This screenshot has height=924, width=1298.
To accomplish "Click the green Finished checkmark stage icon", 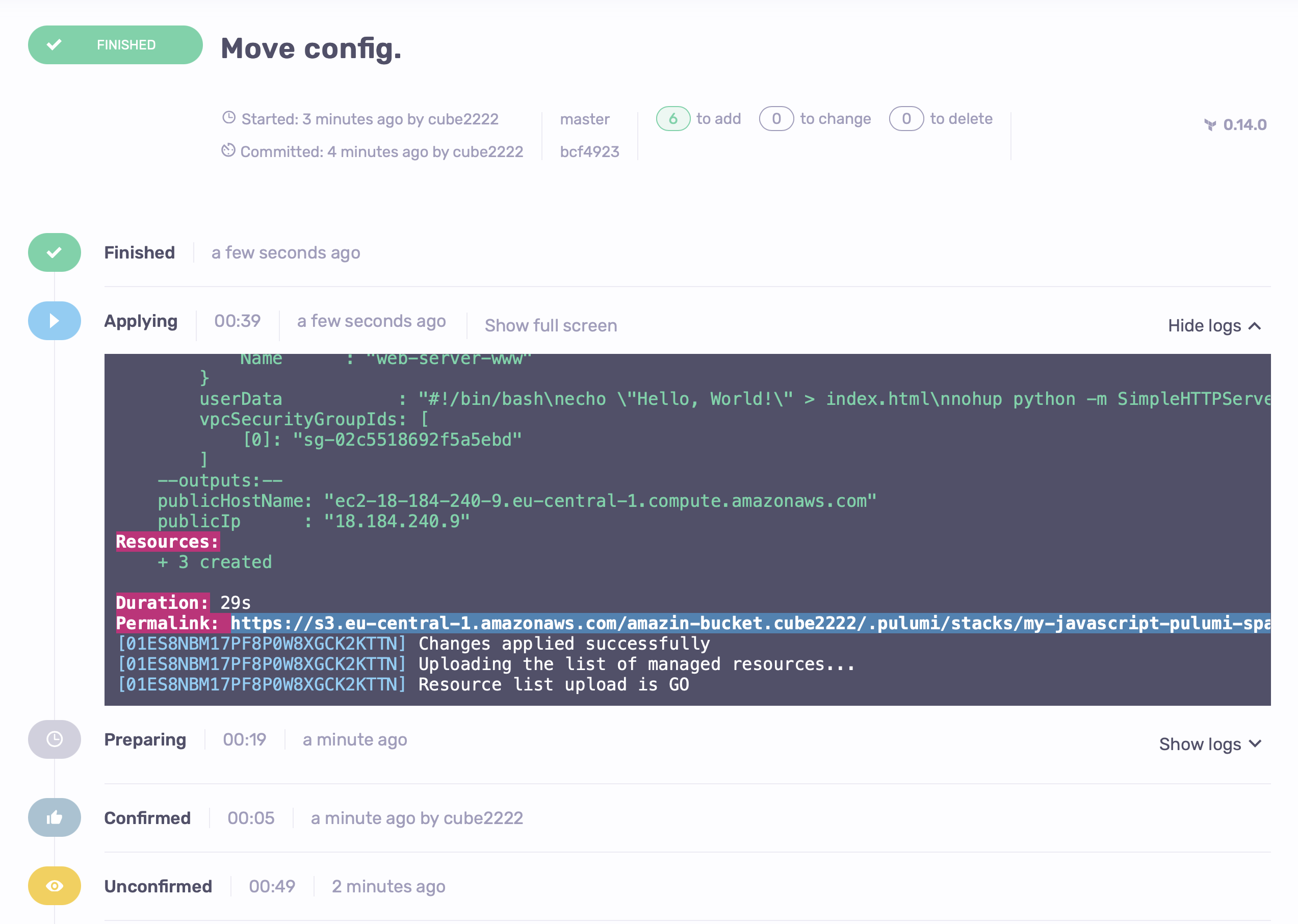I will tap(54, 252).
